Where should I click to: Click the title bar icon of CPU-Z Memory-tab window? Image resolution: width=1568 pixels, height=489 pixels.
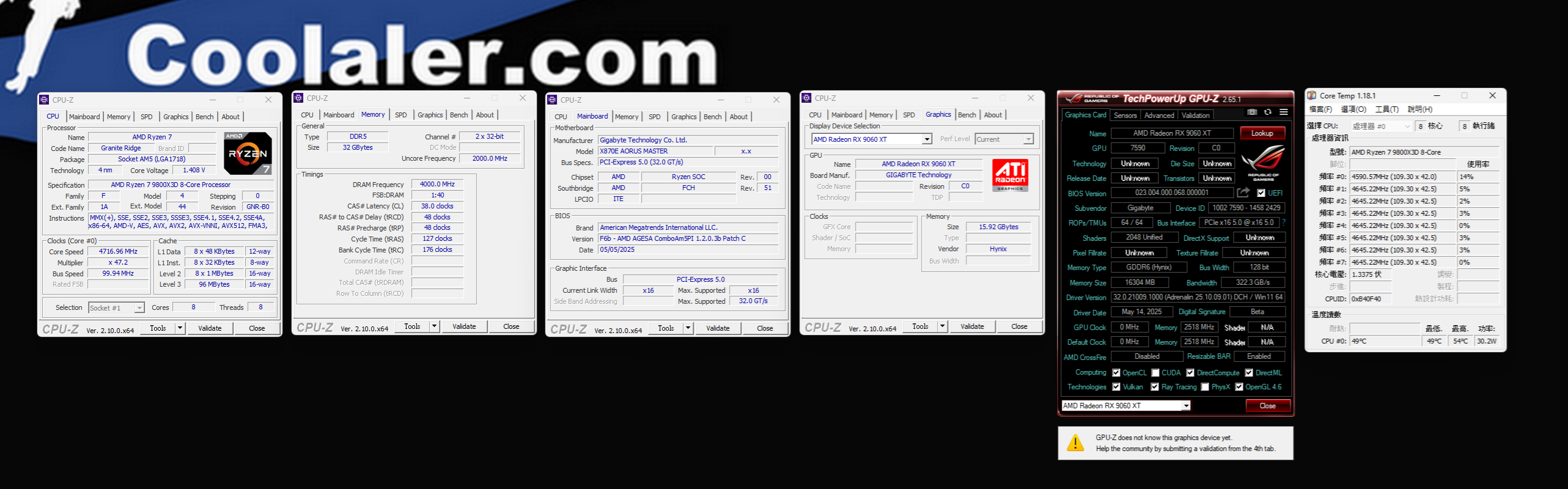coord(298,98)
